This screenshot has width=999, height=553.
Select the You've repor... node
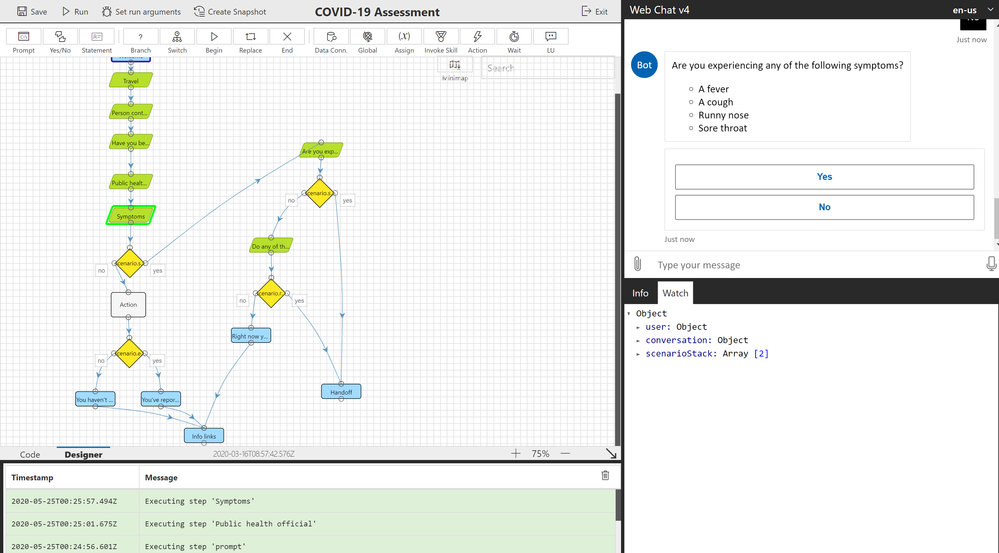pyautogui.click(x=161, y=399)
